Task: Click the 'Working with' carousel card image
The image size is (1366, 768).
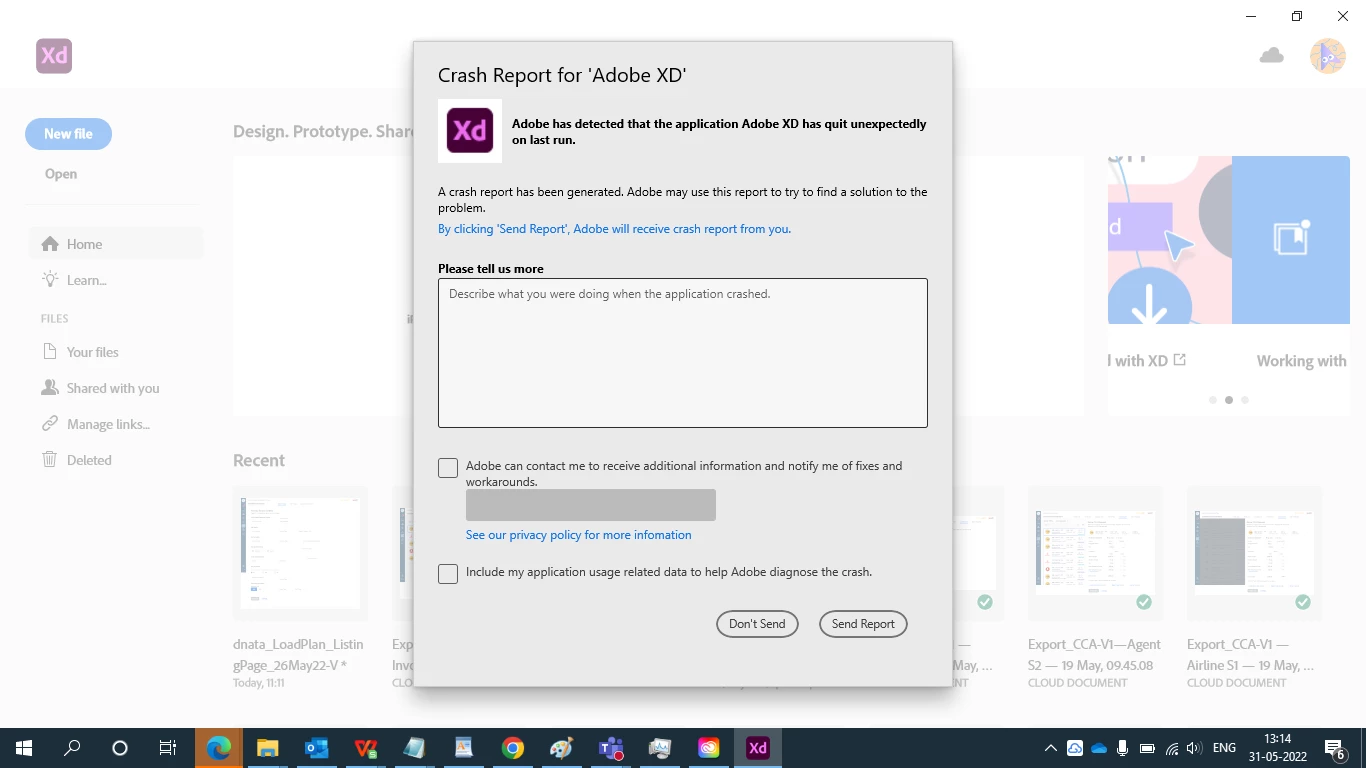Action: tap(1291, 240)
